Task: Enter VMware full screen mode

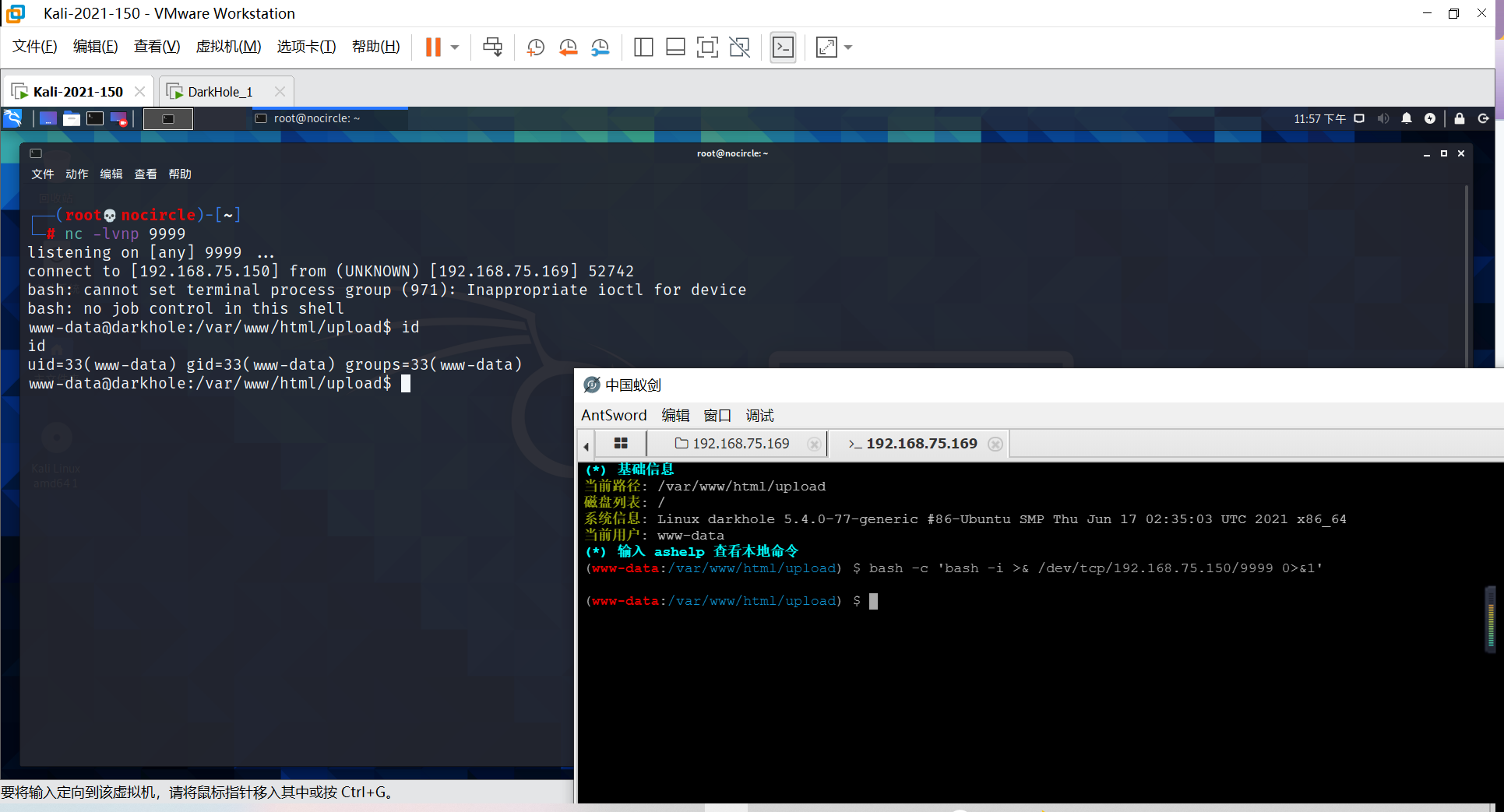Action: click(707, 47)
